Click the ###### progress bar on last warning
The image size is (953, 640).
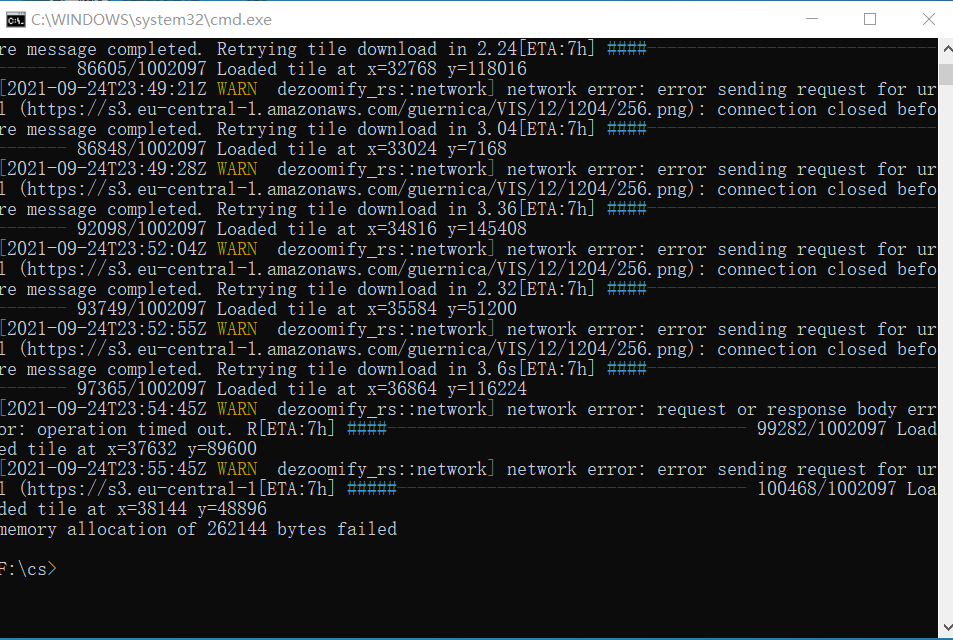pyautogui.click(x=371, y=489)
